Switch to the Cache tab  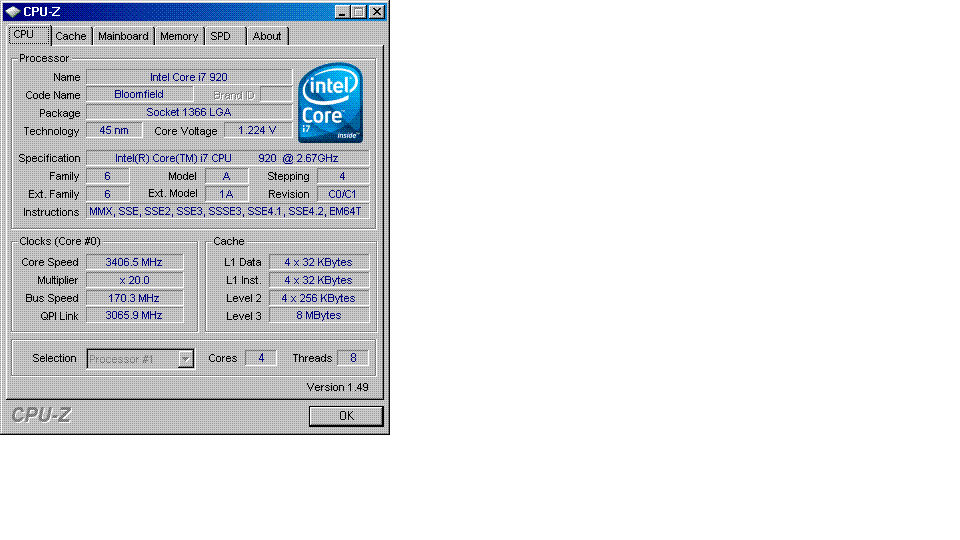70,36
